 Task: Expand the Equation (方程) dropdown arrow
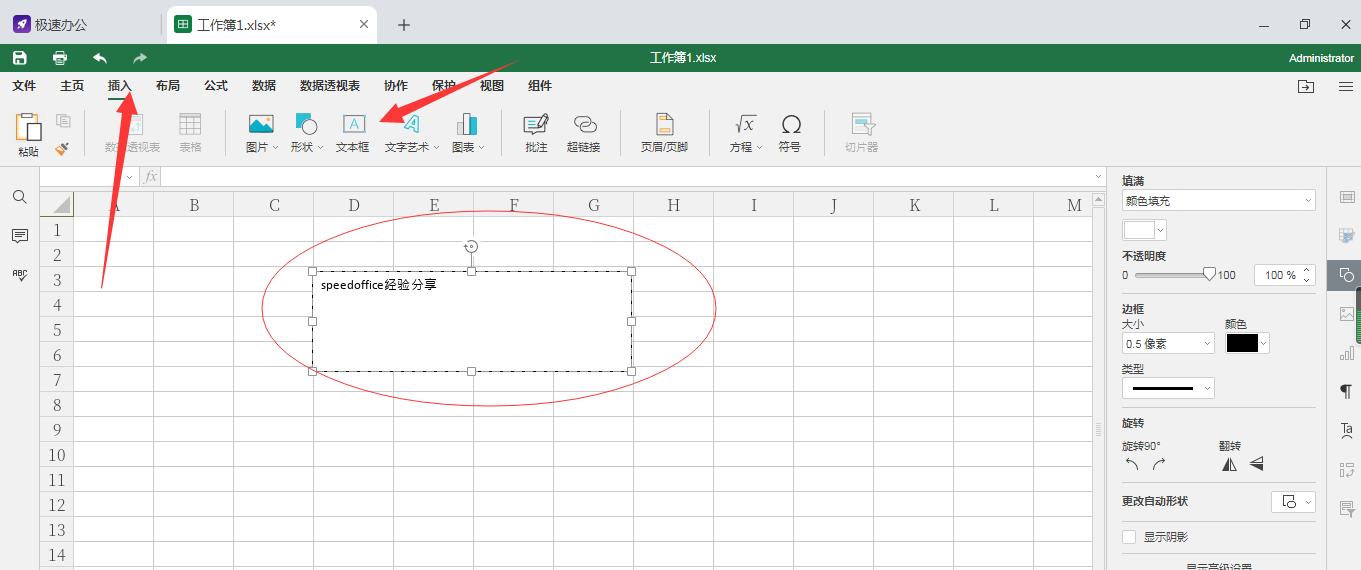click(759, 148)
